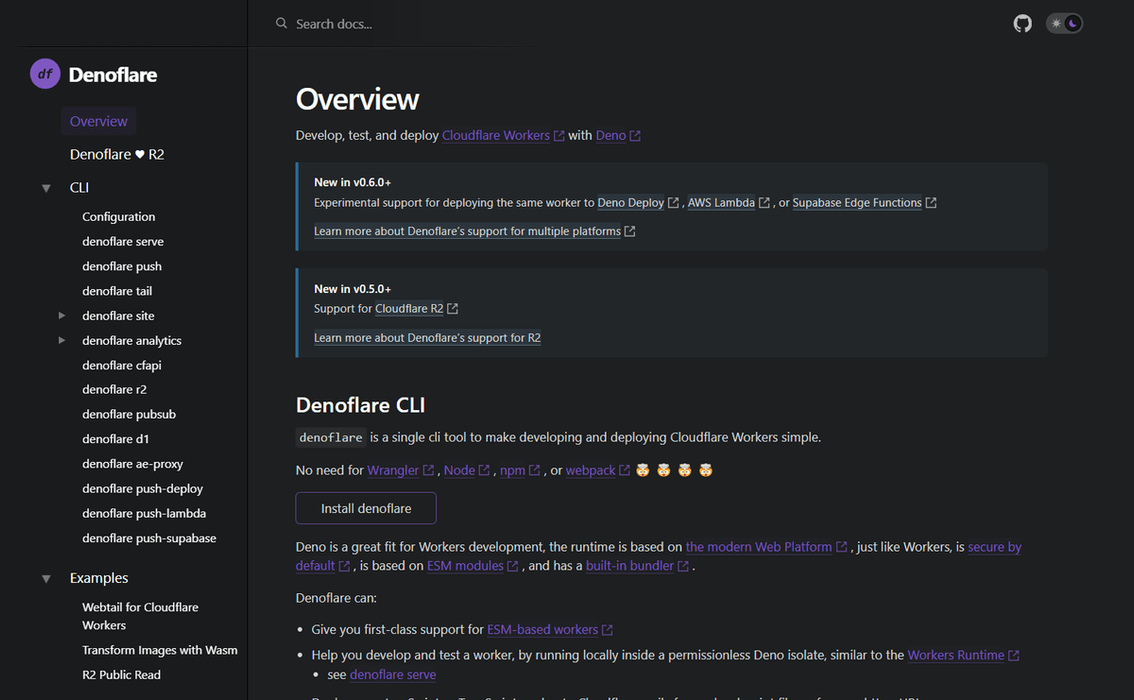This screenshot has height=700, width=1134.
Task: Open denoflare push-supabase sidebar page
Action: [149, 538]
